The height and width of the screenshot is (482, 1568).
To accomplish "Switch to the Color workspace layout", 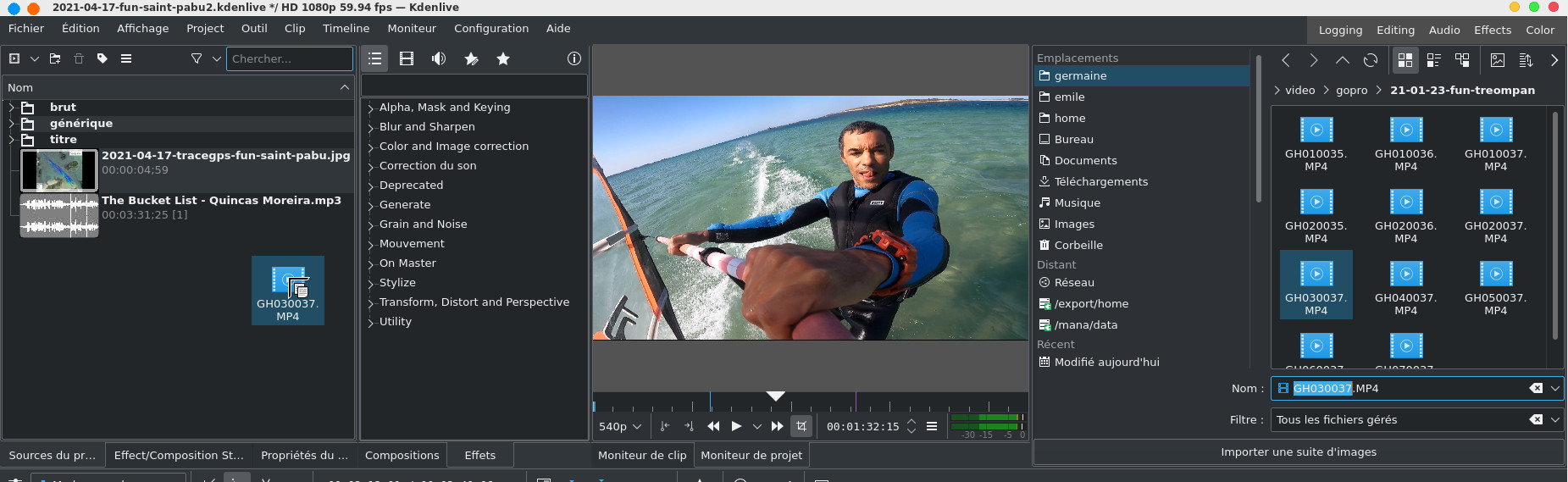I will click(1540, 30).
